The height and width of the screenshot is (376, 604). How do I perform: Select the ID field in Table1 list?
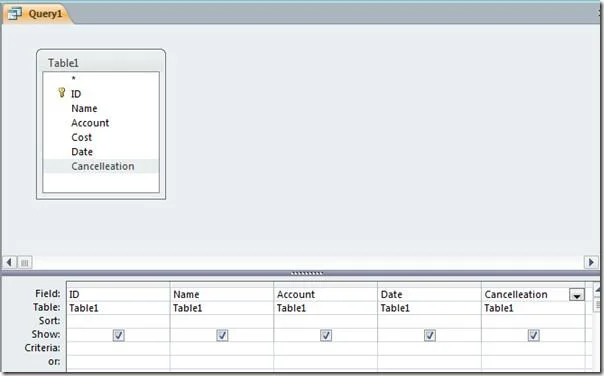[x=101, y=94]
